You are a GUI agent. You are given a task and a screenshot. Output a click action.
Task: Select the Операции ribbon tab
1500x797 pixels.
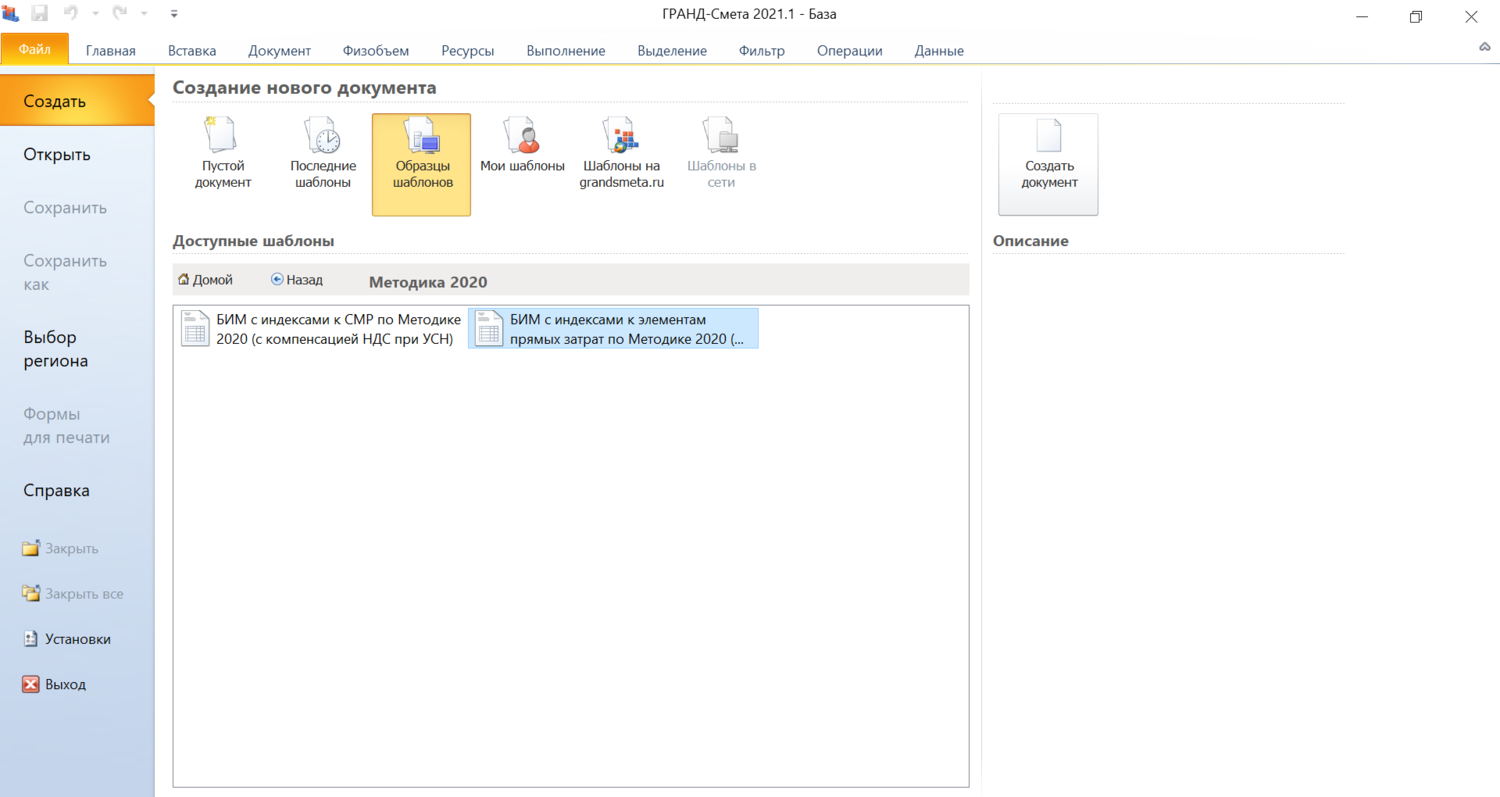[x=850, y=51]
